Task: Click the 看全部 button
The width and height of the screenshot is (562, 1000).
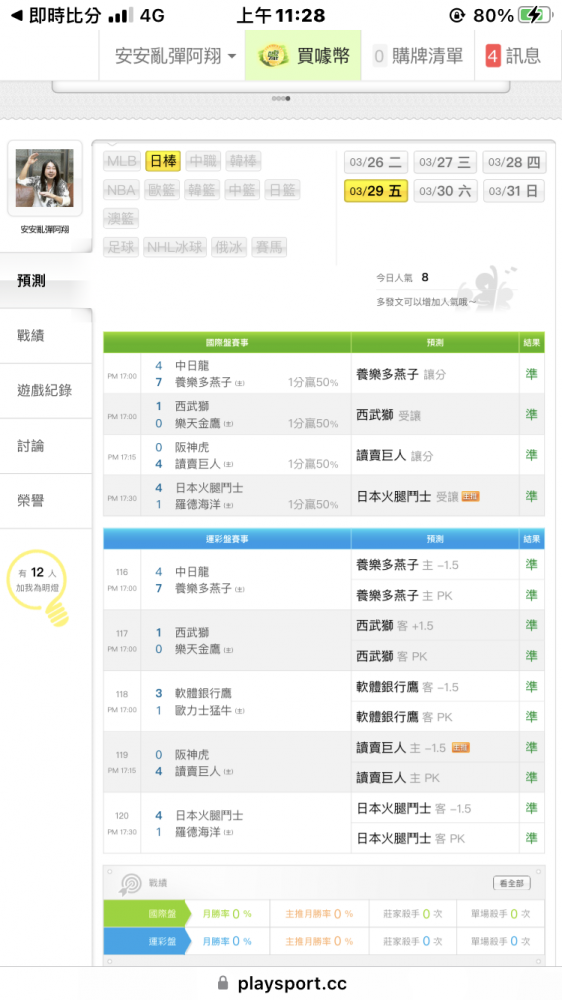Action: (512, 883)
